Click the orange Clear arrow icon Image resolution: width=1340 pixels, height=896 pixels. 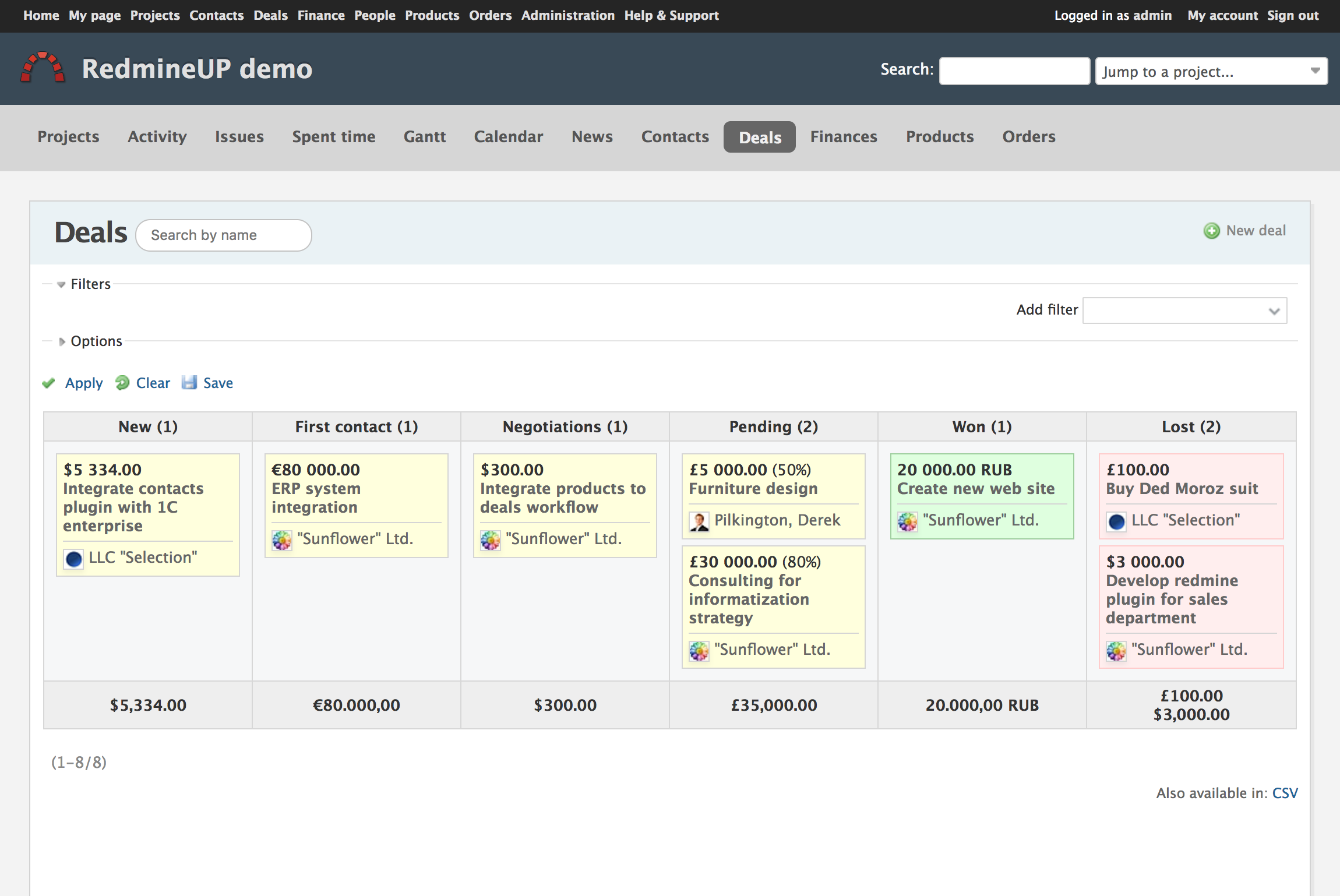click(122, 383)
